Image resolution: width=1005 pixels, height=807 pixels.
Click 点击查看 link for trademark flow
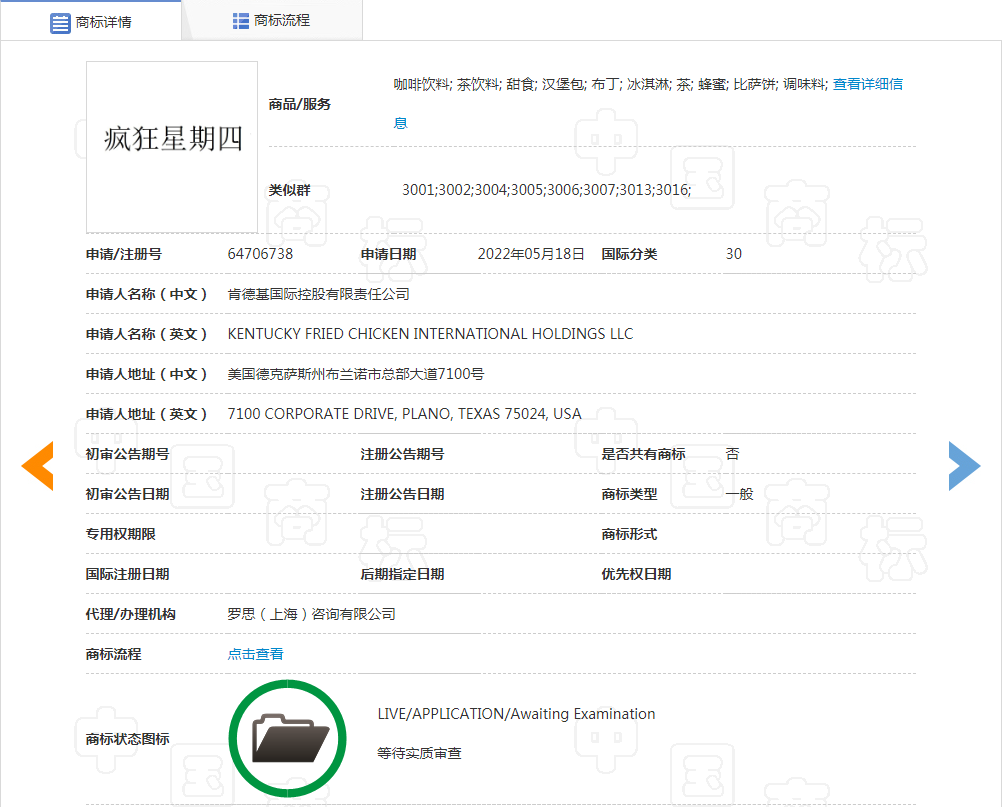255,654
